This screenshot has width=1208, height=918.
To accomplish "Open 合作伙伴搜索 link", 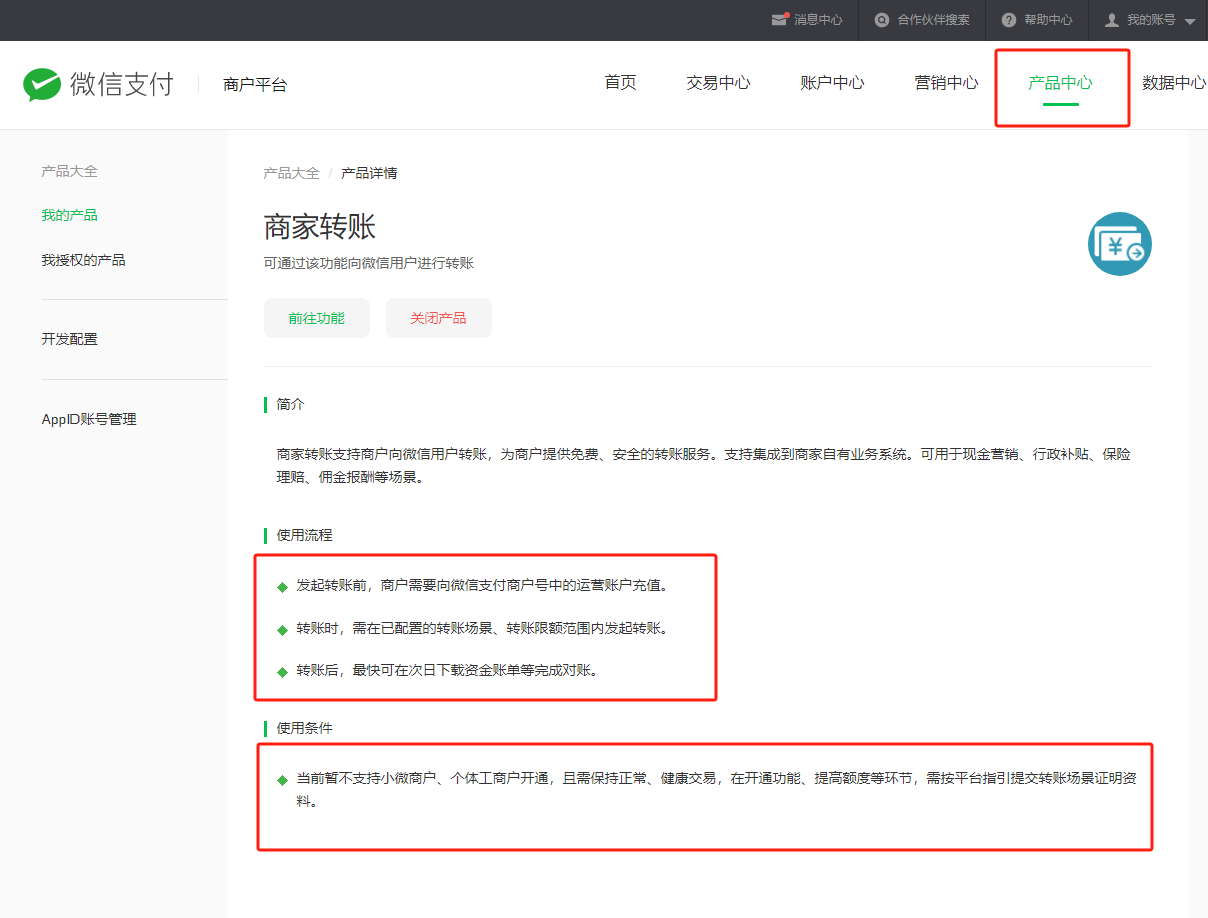I will [x=933, y=20].
